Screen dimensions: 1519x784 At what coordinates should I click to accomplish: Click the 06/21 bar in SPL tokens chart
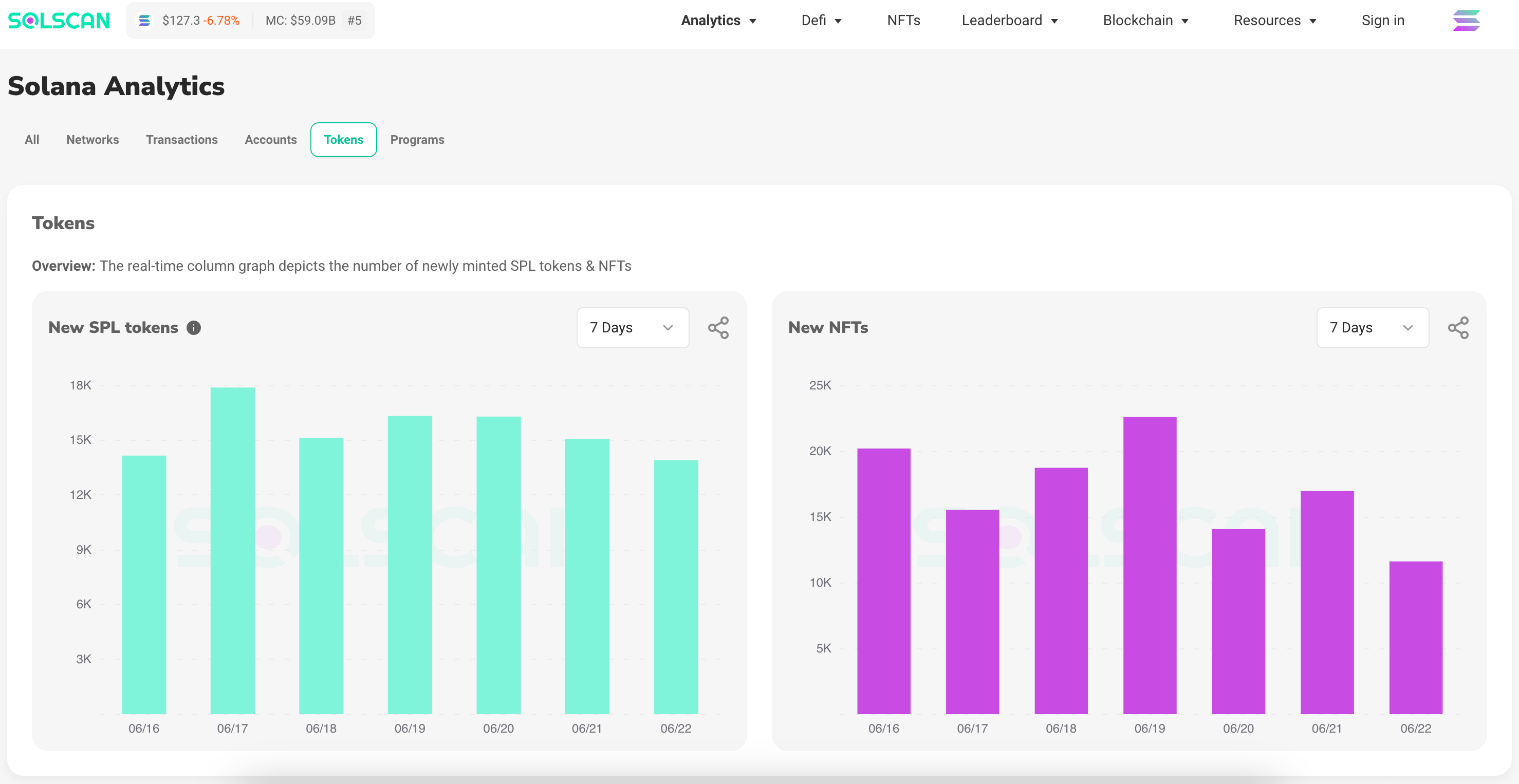(587, 576)
